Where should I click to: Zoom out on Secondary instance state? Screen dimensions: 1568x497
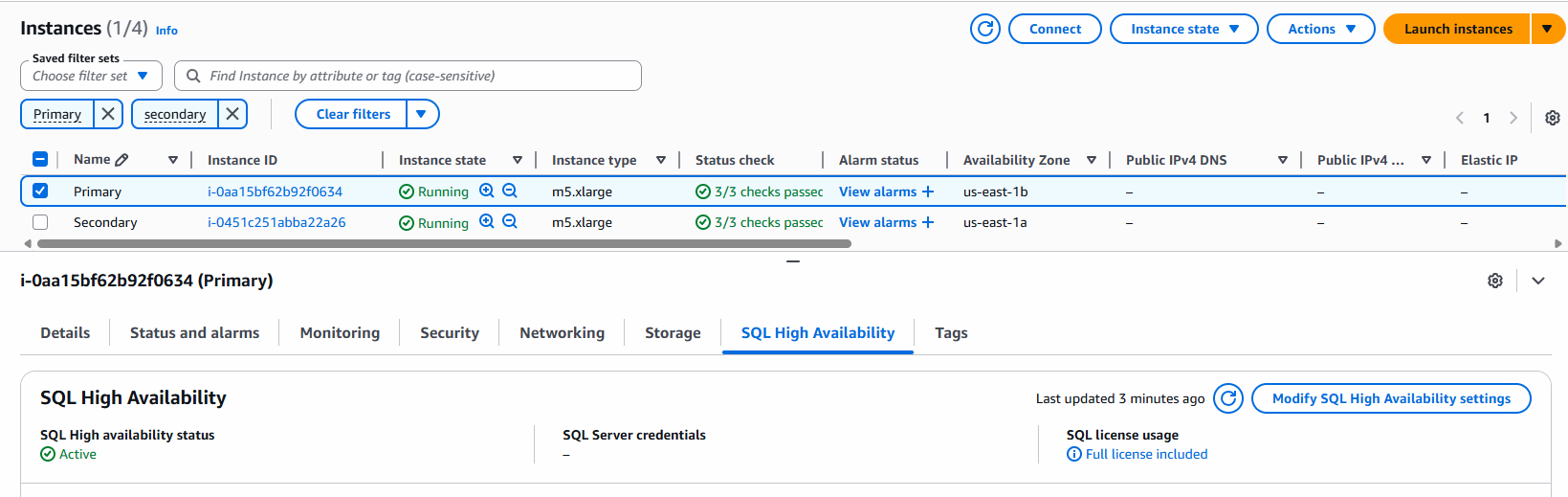(x=510, y=221)
